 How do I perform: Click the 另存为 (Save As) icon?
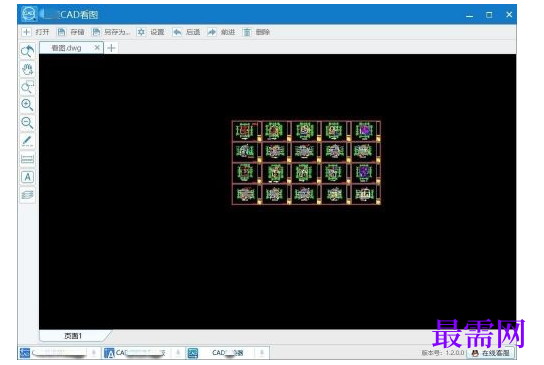96,32
